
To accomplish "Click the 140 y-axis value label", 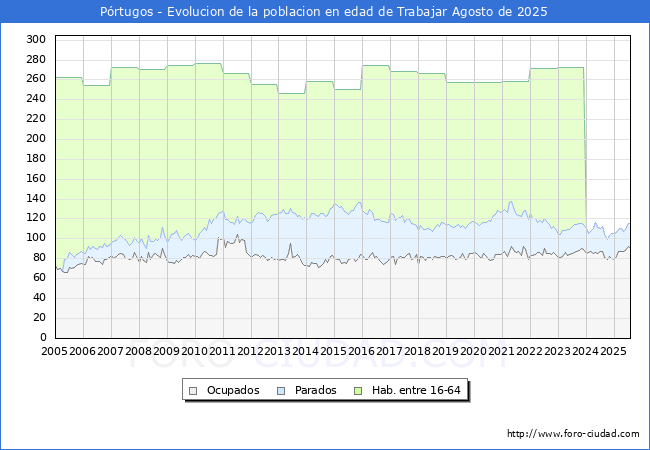I will [36, 198].
